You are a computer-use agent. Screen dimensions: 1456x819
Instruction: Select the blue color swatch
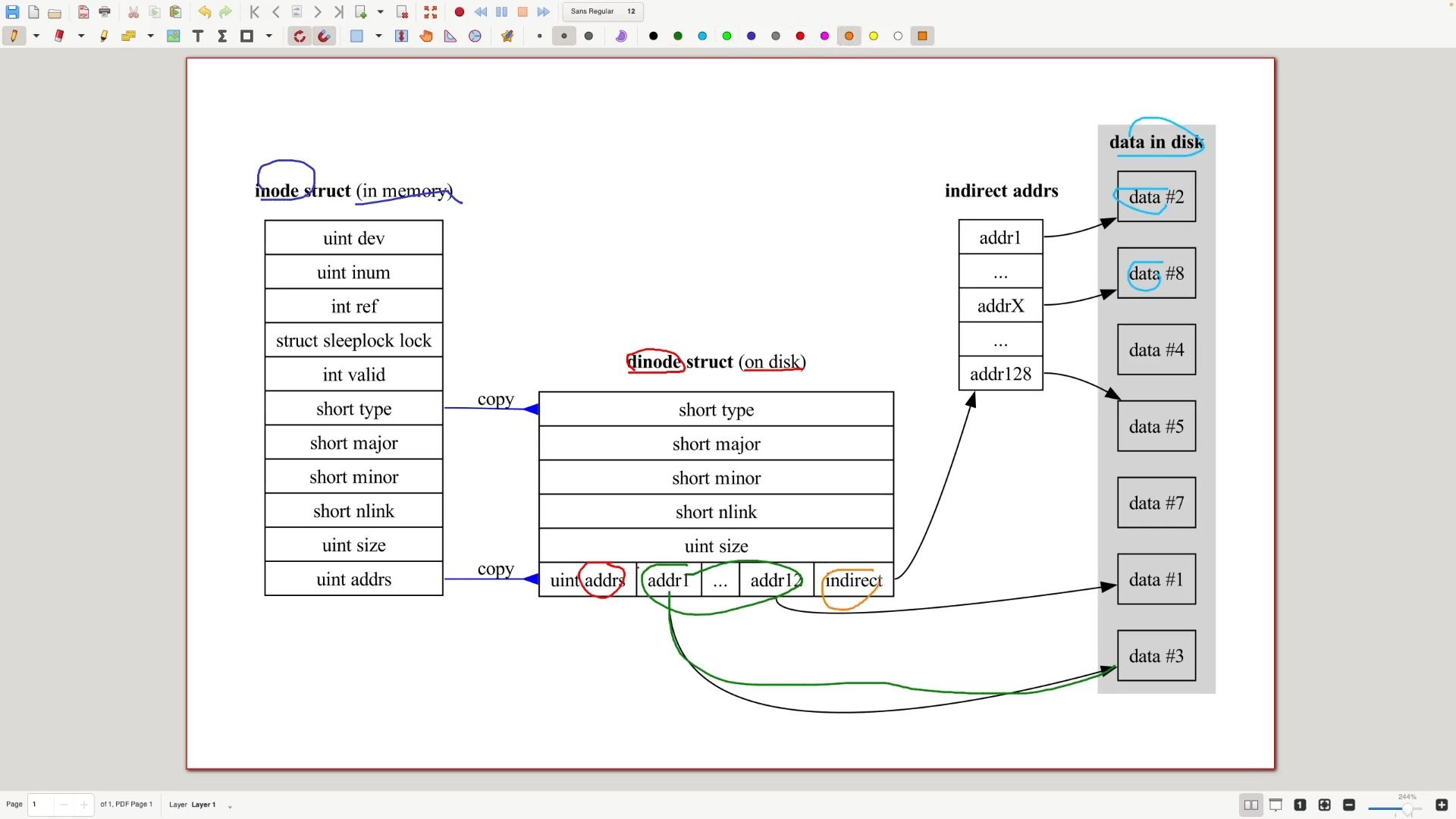tap(750, 36)
